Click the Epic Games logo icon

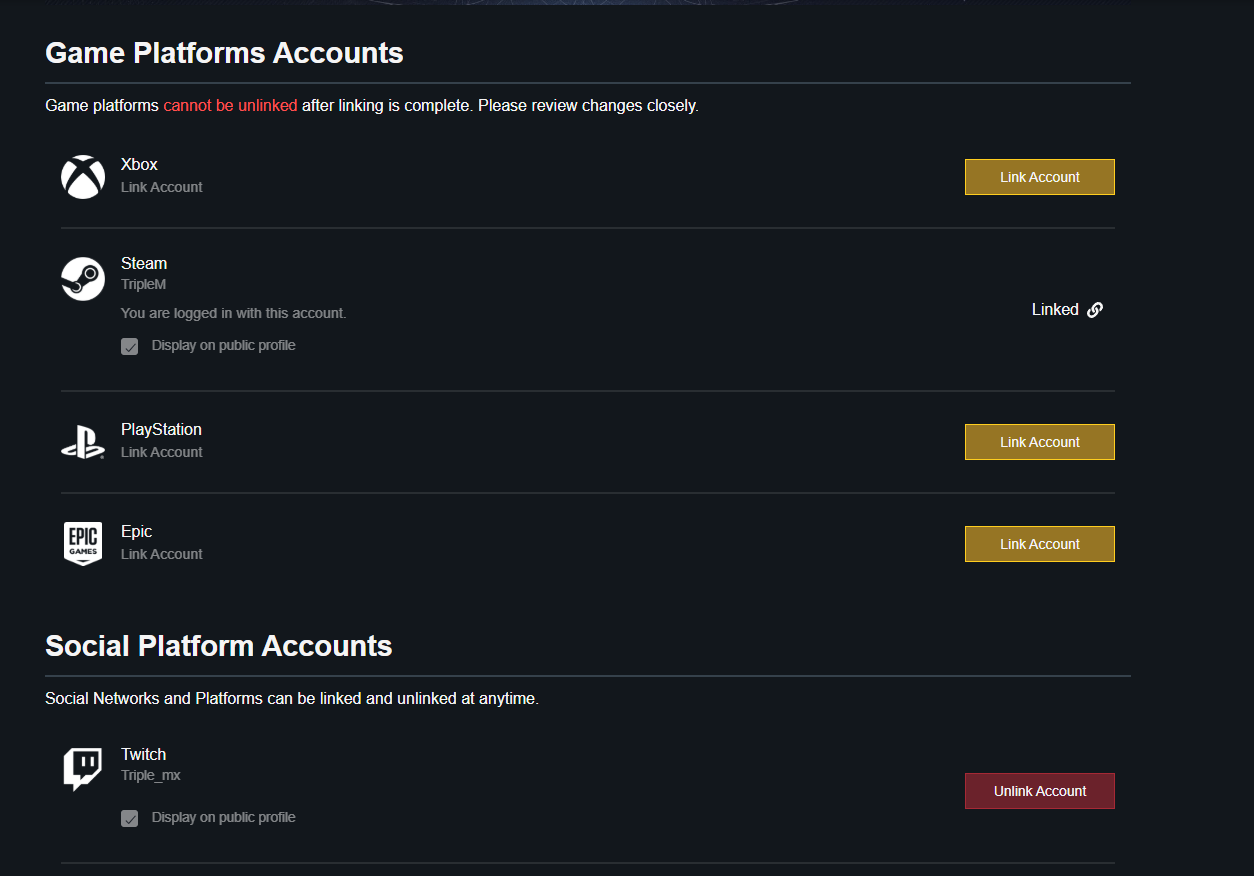pos(83,544)
